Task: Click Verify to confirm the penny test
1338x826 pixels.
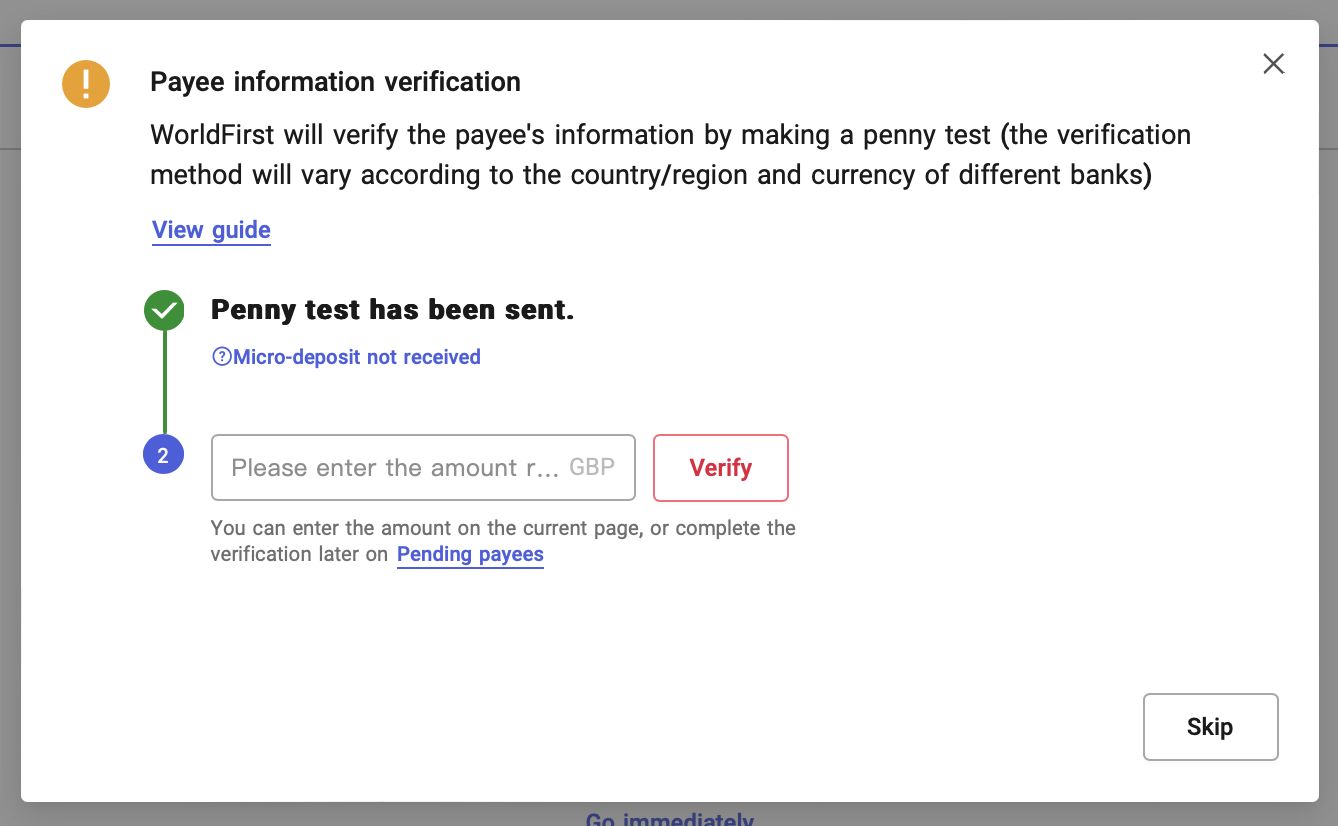Action: (720, 467)
